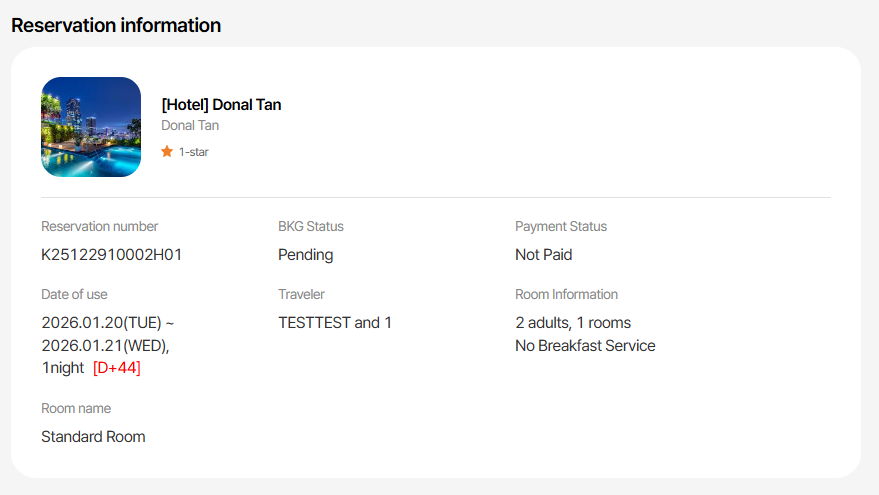
Task: Click the 2 adults, 1 rooms text
Action: coord(573,323)
